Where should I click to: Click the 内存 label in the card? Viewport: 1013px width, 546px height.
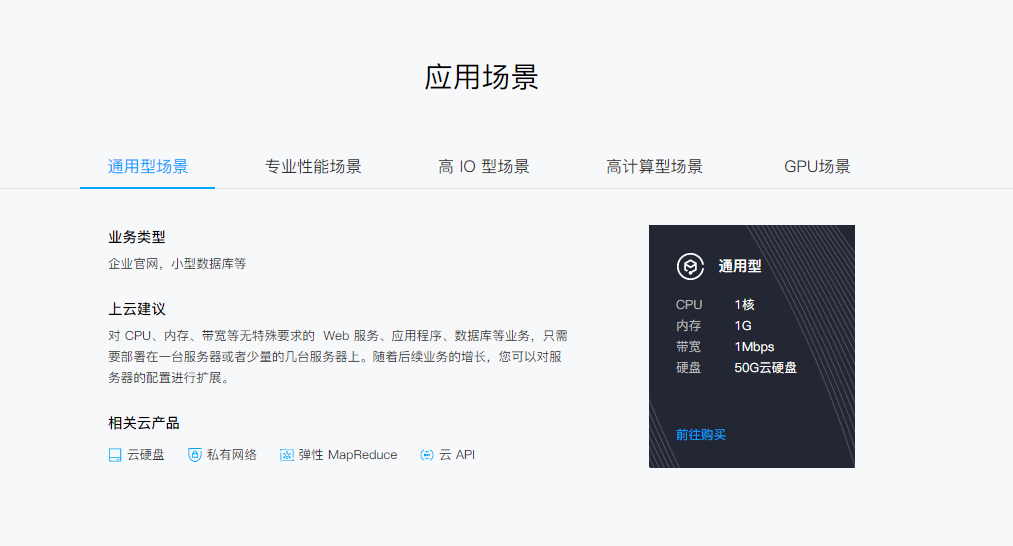click(688, 326)
